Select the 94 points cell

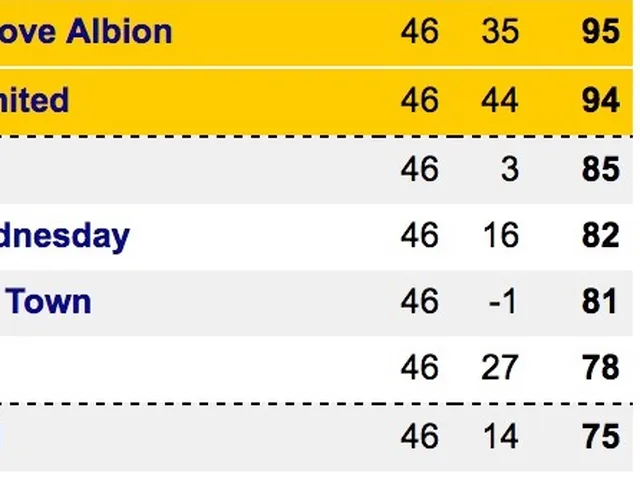600,100
